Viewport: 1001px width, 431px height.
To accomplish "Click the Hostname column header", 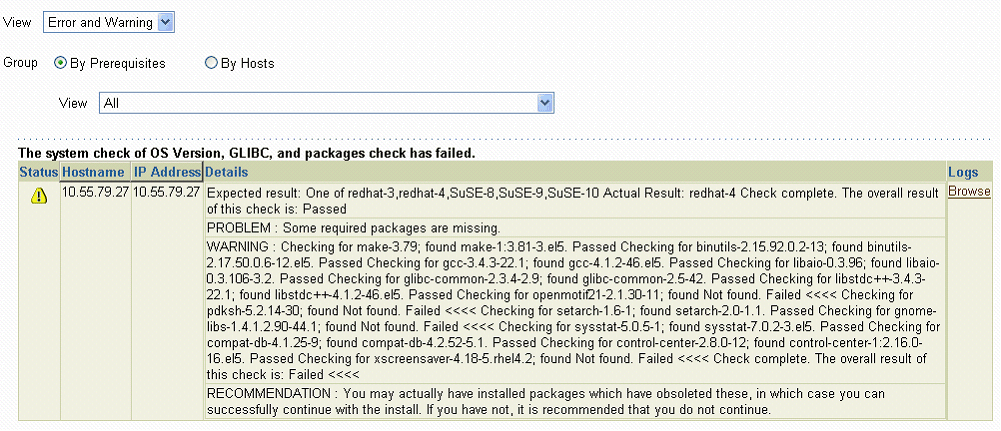I will pos(95,172).
